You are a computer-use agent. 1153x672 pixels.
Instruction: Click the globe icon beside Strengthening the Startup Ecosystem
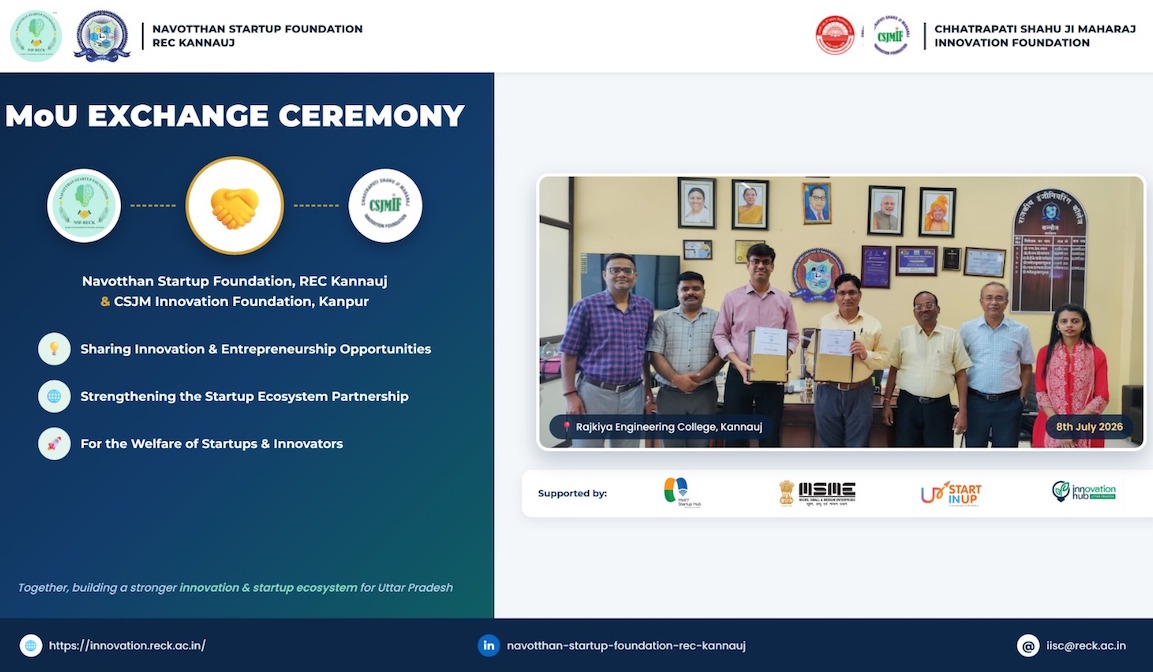tap(54, 396)
